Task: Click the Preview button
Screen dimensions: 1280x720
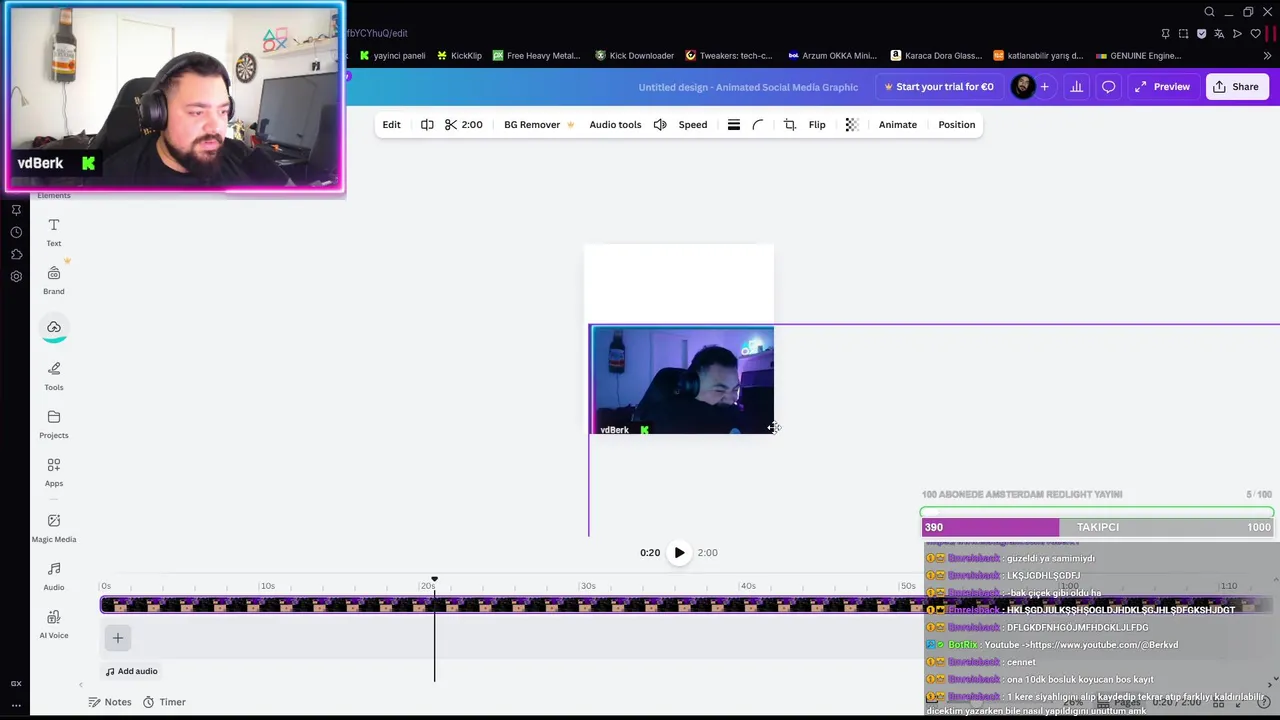Action: click(x=1162, y=87)
